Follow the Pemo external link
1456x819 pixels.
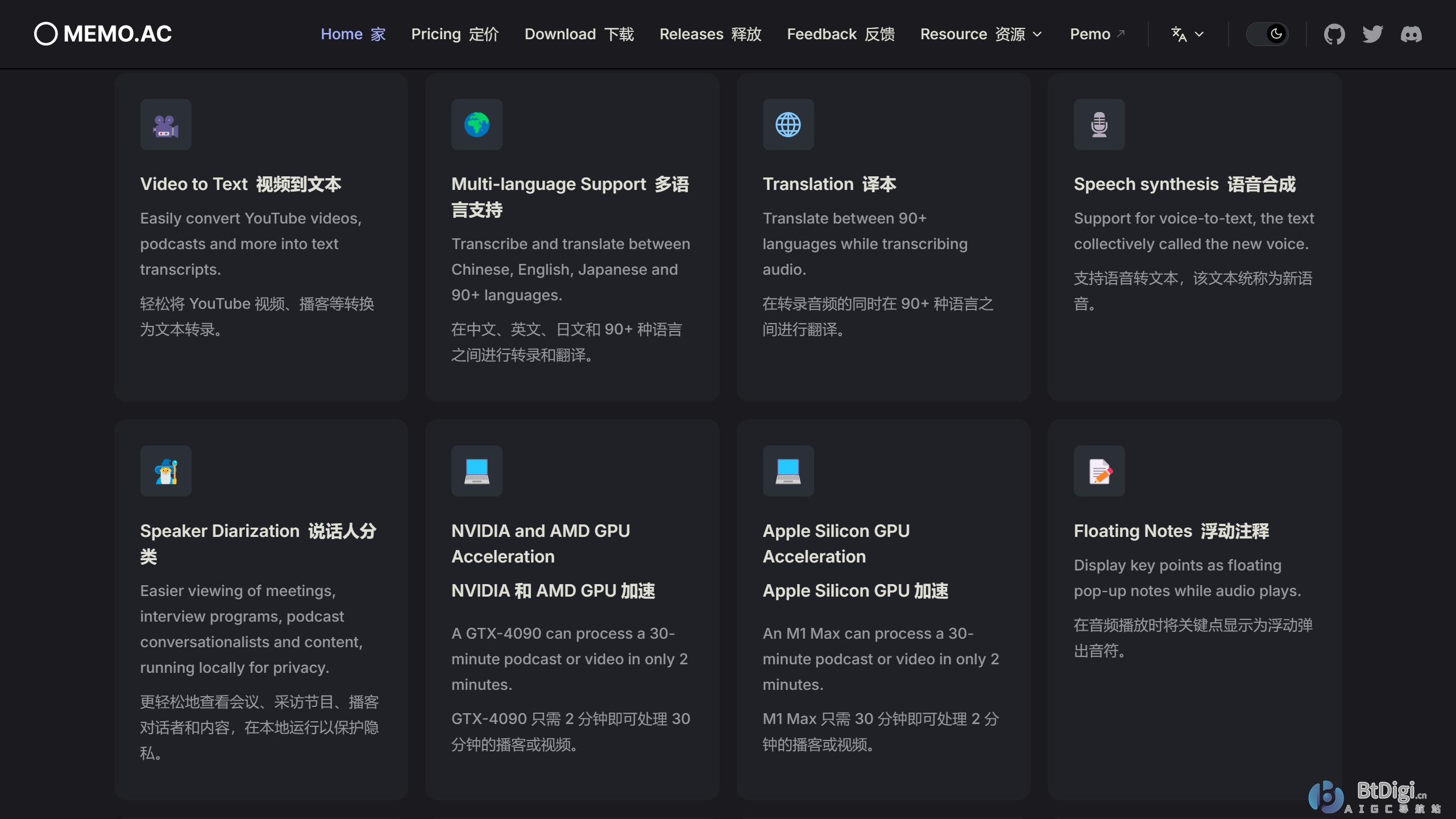coord(1097,34)
